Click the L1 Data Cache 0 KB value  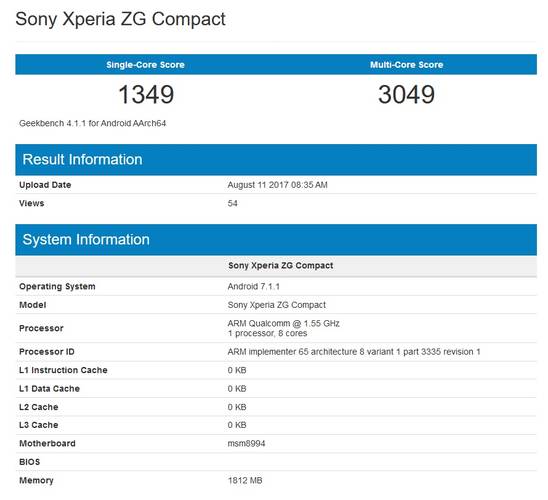tap(237, 389)
